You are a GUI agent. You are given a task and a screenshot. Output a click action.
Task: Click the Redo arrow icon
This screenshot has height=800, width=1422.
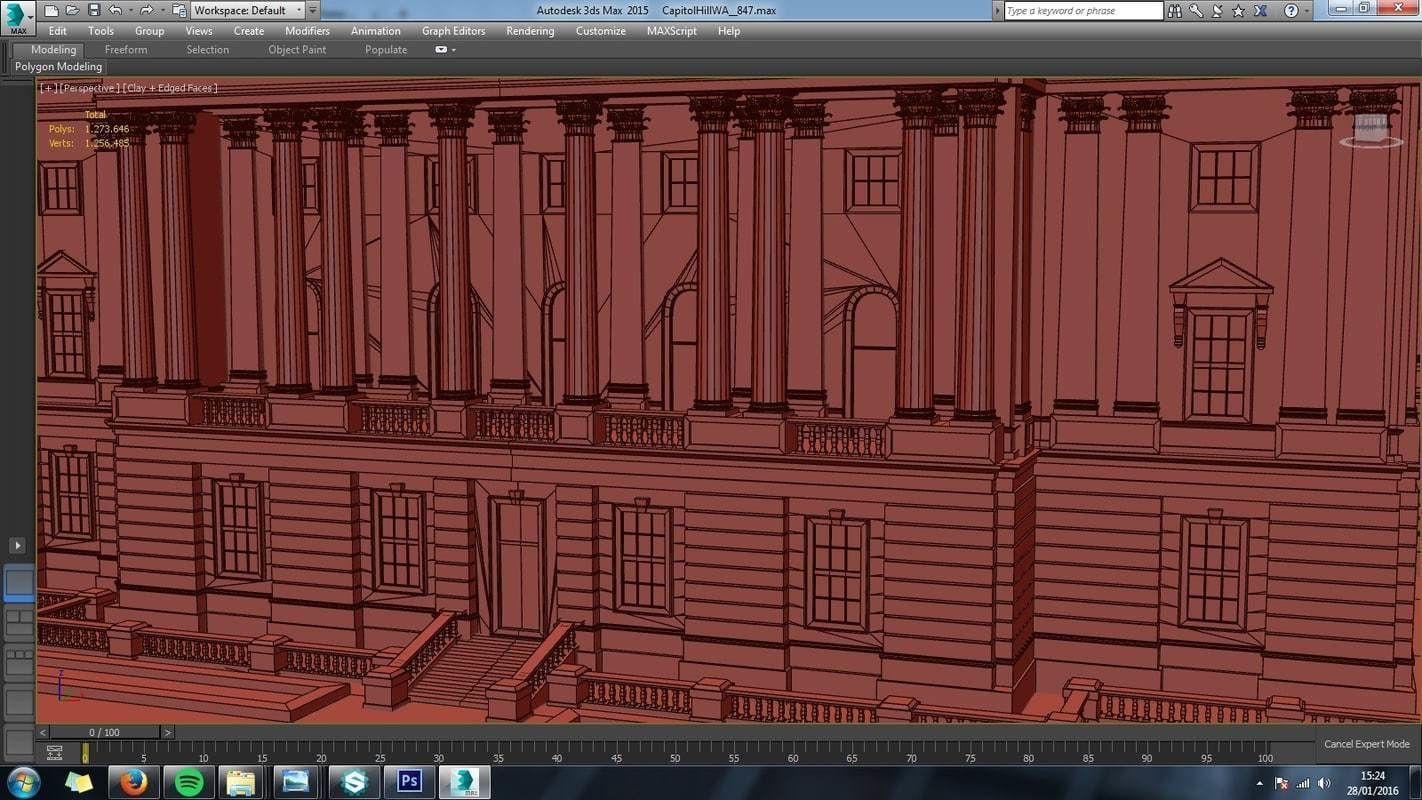pyautogui.click(x=146, y=10)
